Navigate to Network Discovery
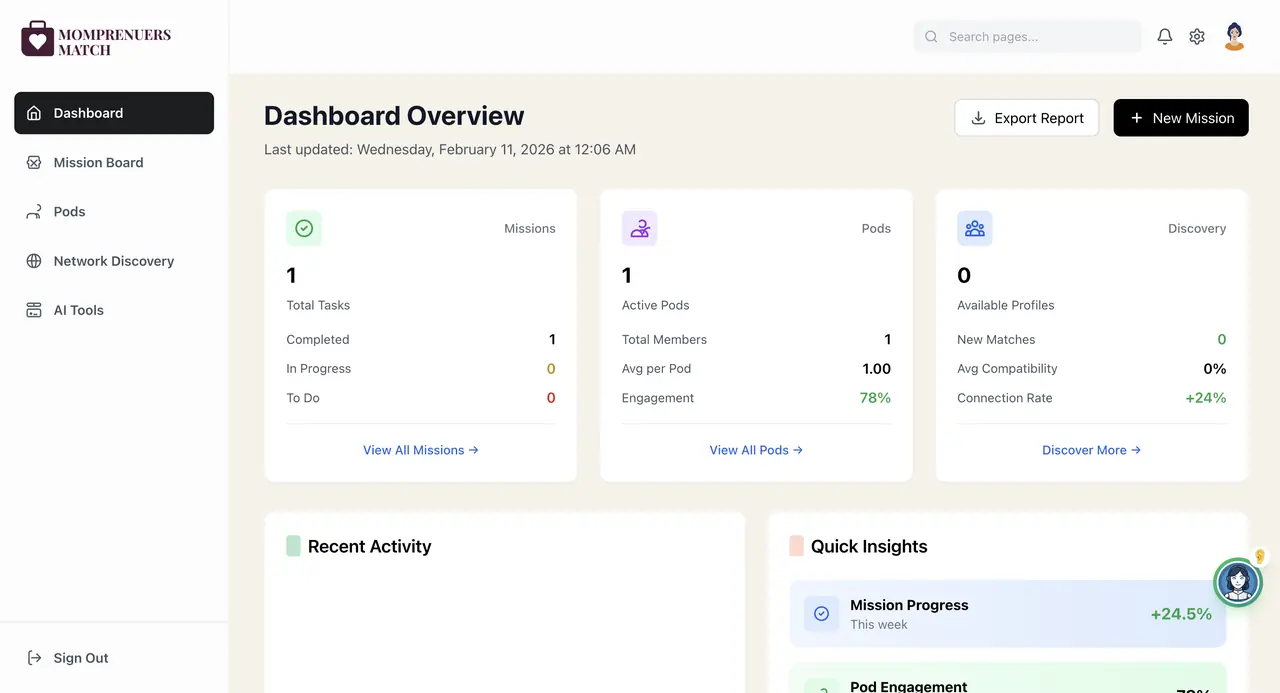This screenshot has width=1280, height=693. click(114, 261)
